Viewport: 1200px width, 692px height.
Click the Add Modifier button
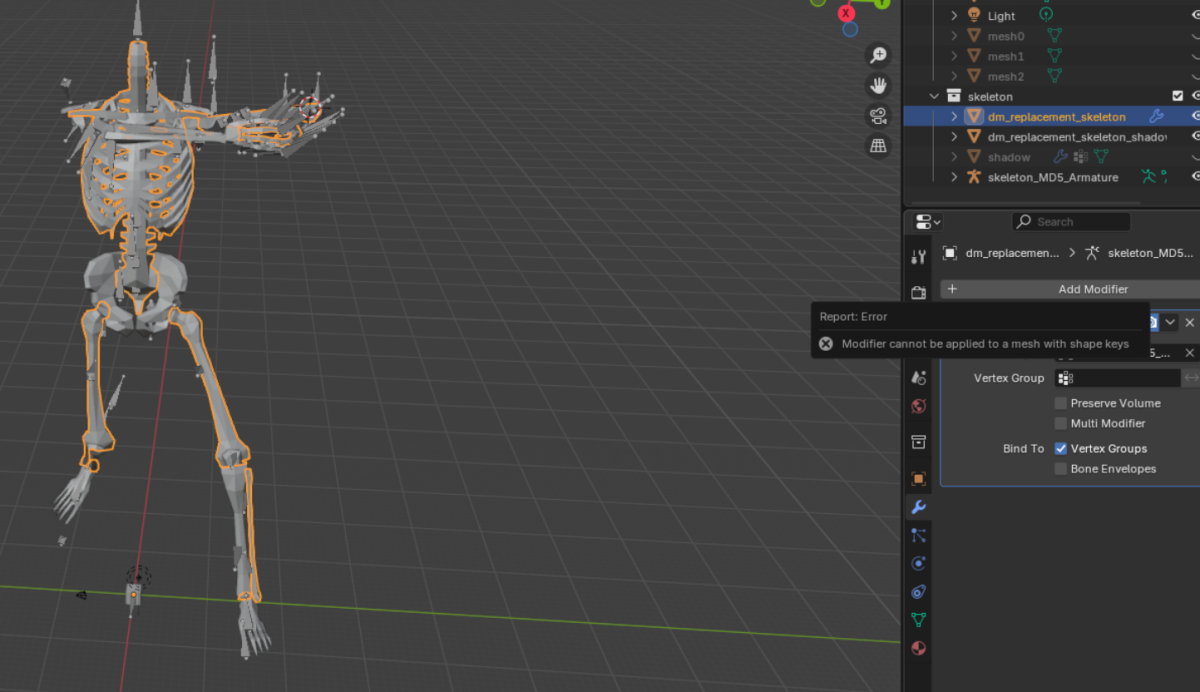click(x=1068, y=289)
